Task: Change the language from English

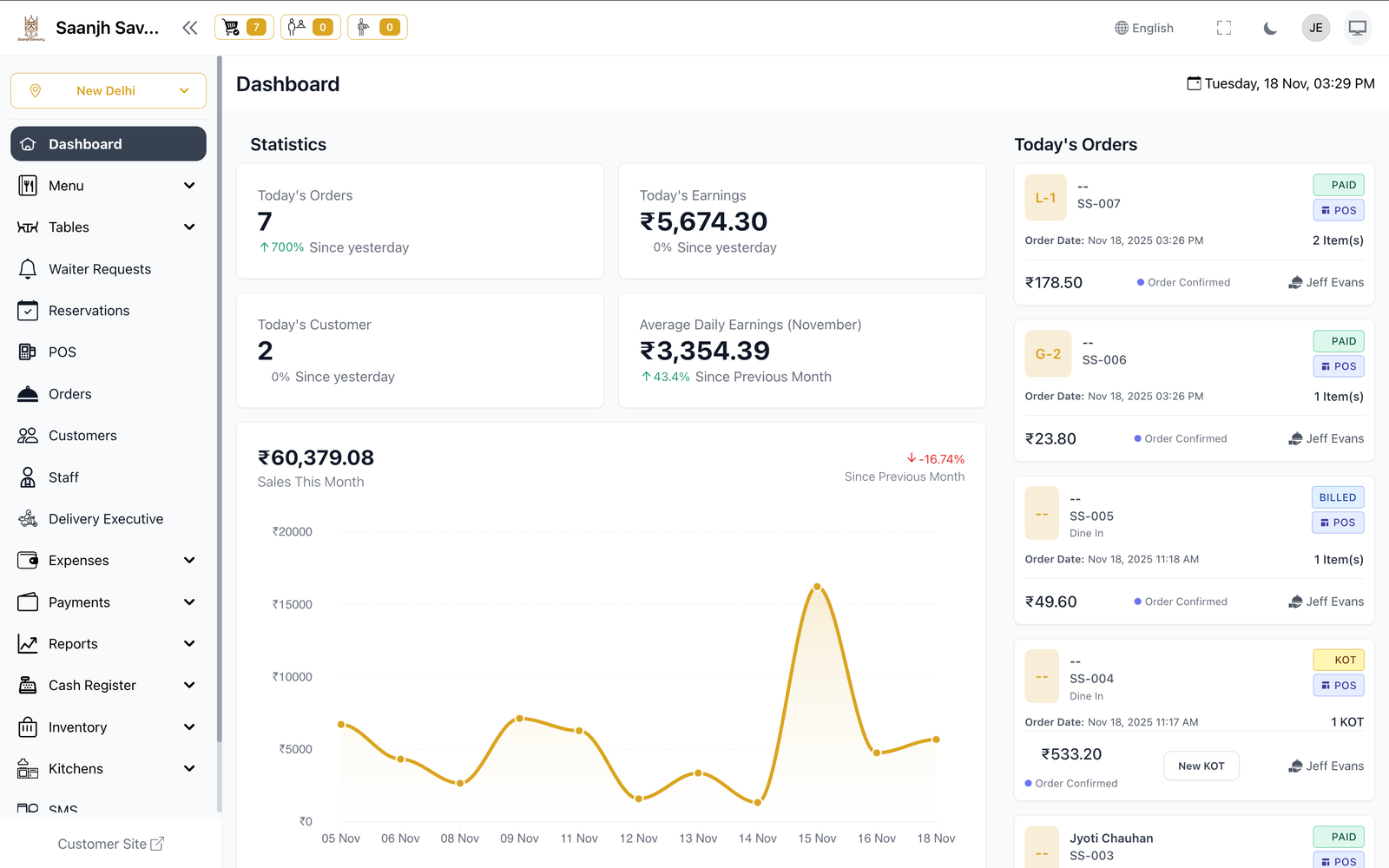Action: (x=1143, y=27)
